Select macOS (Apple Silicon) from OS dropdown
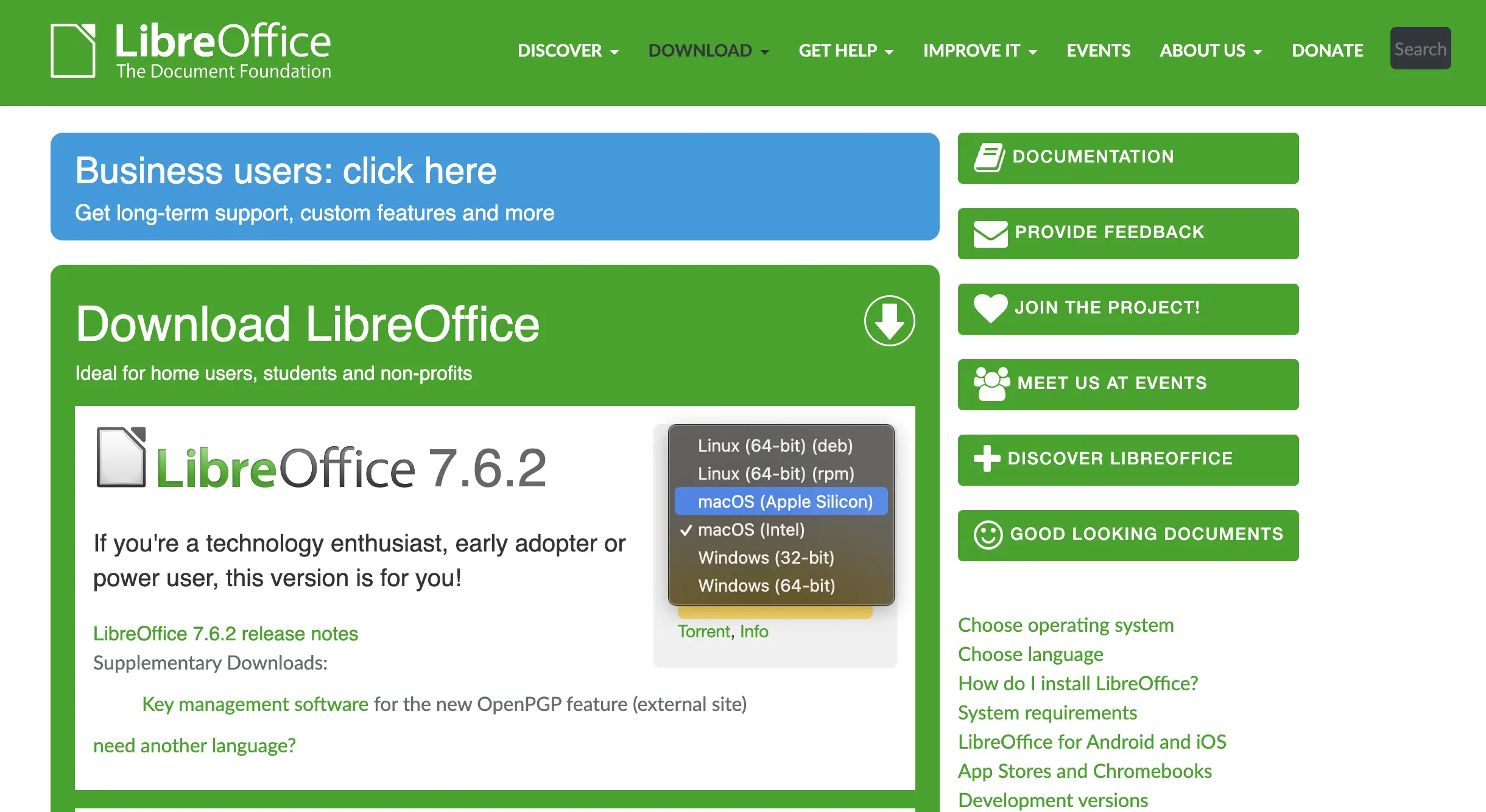 point(783,501)
